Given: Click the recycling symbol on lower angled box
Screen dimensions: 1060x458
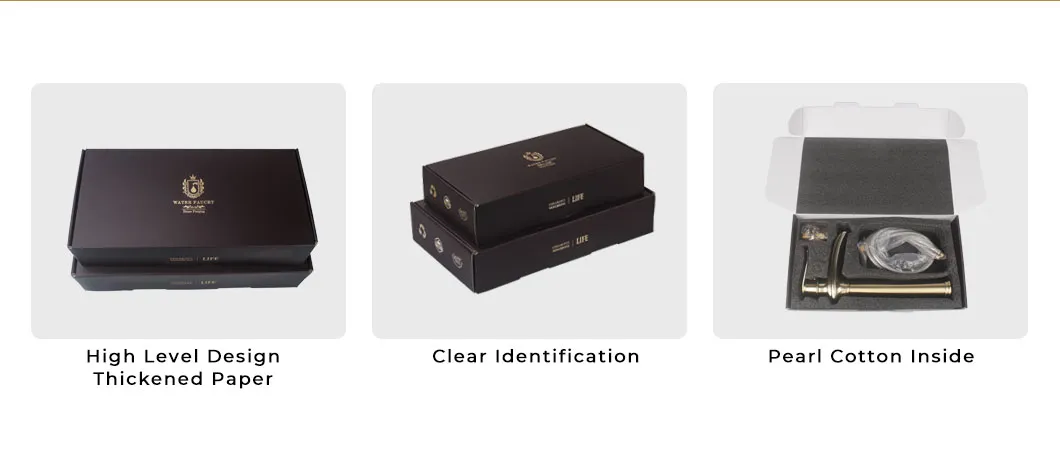Looking at the screenshot, I should (423, 230).
